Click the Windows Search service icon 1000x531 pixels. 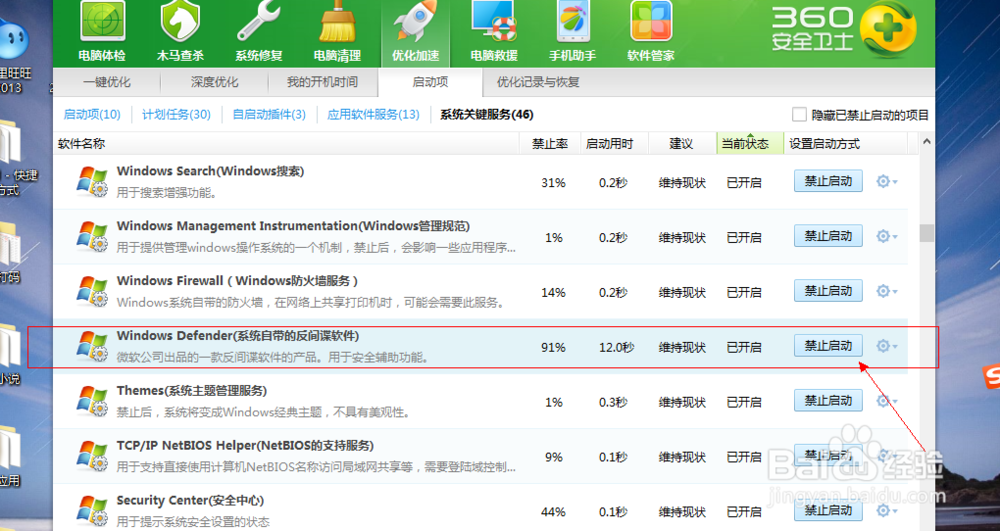coord(92,182)
